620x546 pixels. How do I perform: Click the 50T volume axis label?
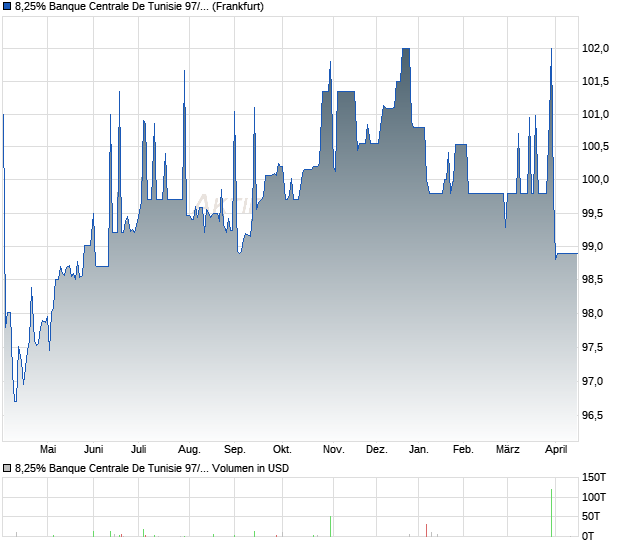(x=591, y=516)
